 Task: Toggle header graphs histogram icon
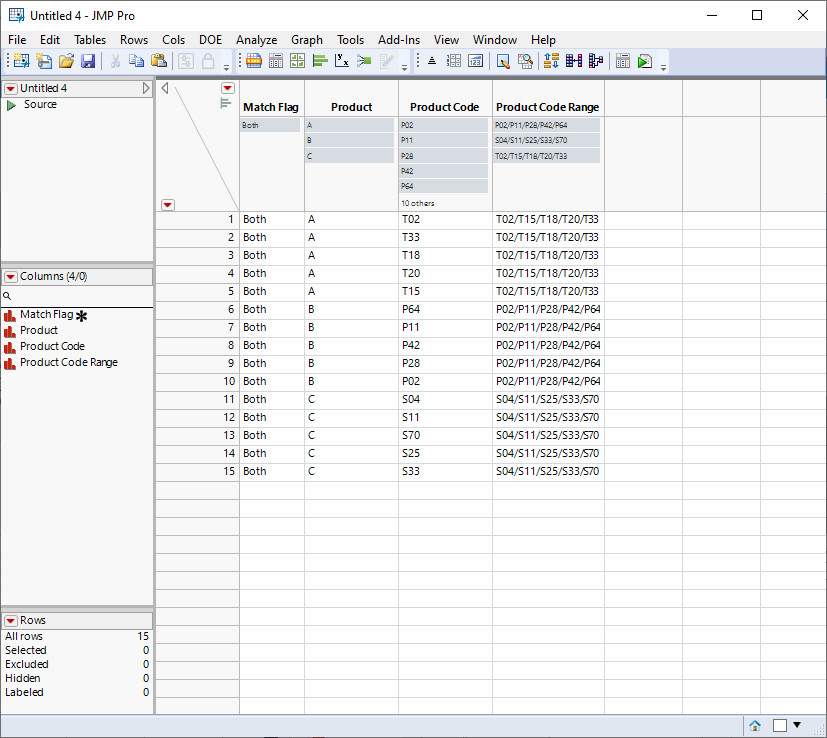coord(225,103)
